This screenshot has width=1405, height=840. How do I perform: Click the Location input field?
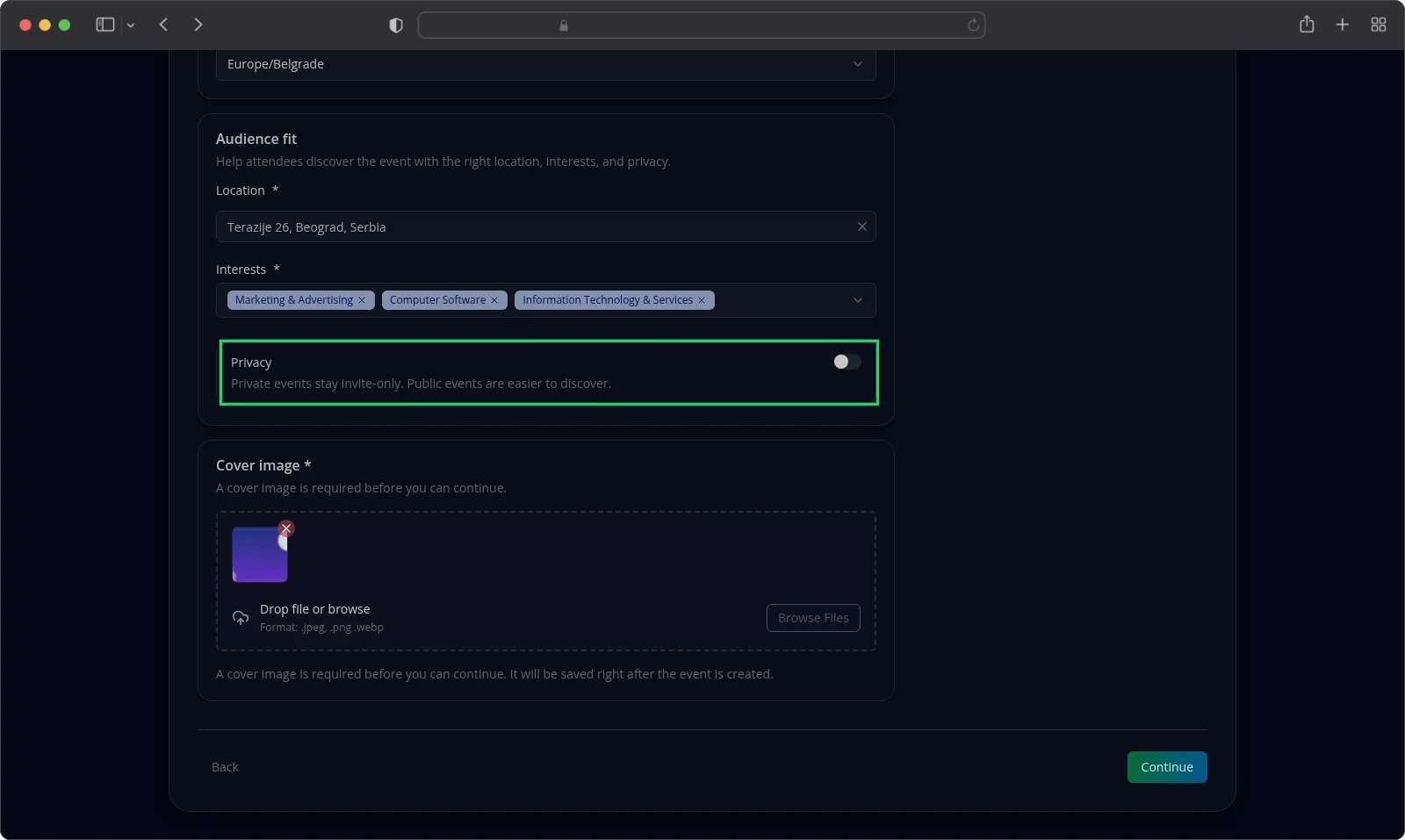[546, 226]
